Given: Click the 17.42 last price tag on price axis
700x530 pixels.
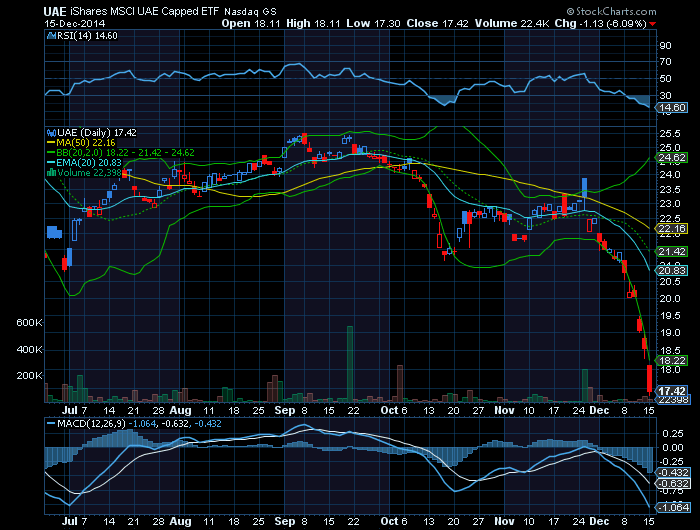Looking at the screenshot, I should (x=672, y=391).
